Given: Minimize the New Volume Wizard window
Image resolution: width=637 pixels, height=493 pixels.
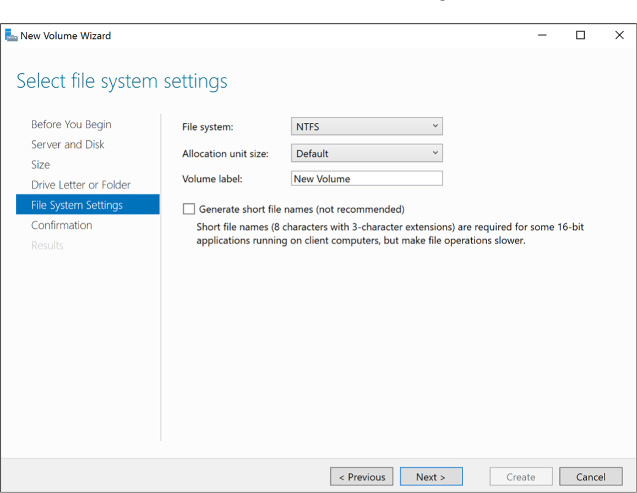Looking at the screenshot, I should 542,36.
